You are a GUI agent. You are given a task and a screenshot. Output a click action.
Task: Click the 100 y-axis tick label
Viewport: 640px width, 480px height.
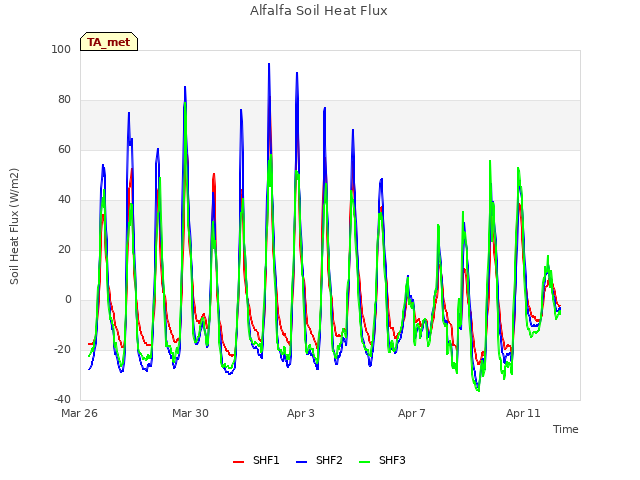coord(61,49)
